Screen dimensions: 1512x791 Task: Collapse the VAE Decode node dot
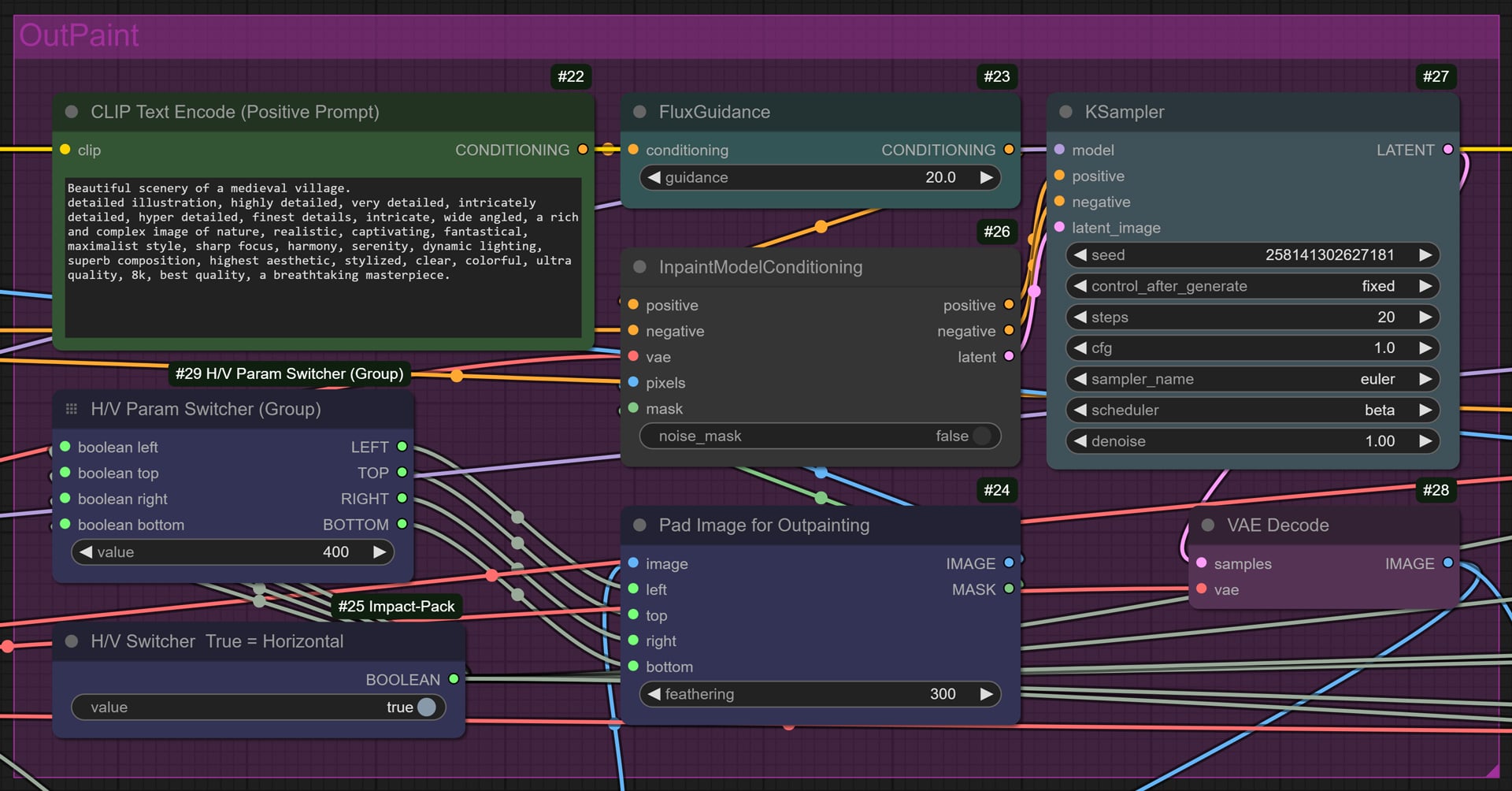pyautogui.click(x=1208, y=525)
